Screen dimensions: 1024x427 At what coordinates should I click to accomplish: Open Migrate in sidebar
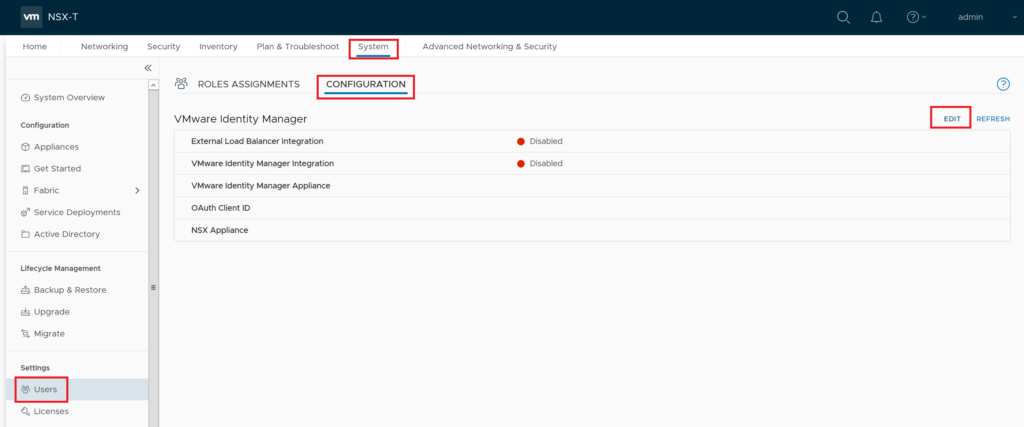49,334
